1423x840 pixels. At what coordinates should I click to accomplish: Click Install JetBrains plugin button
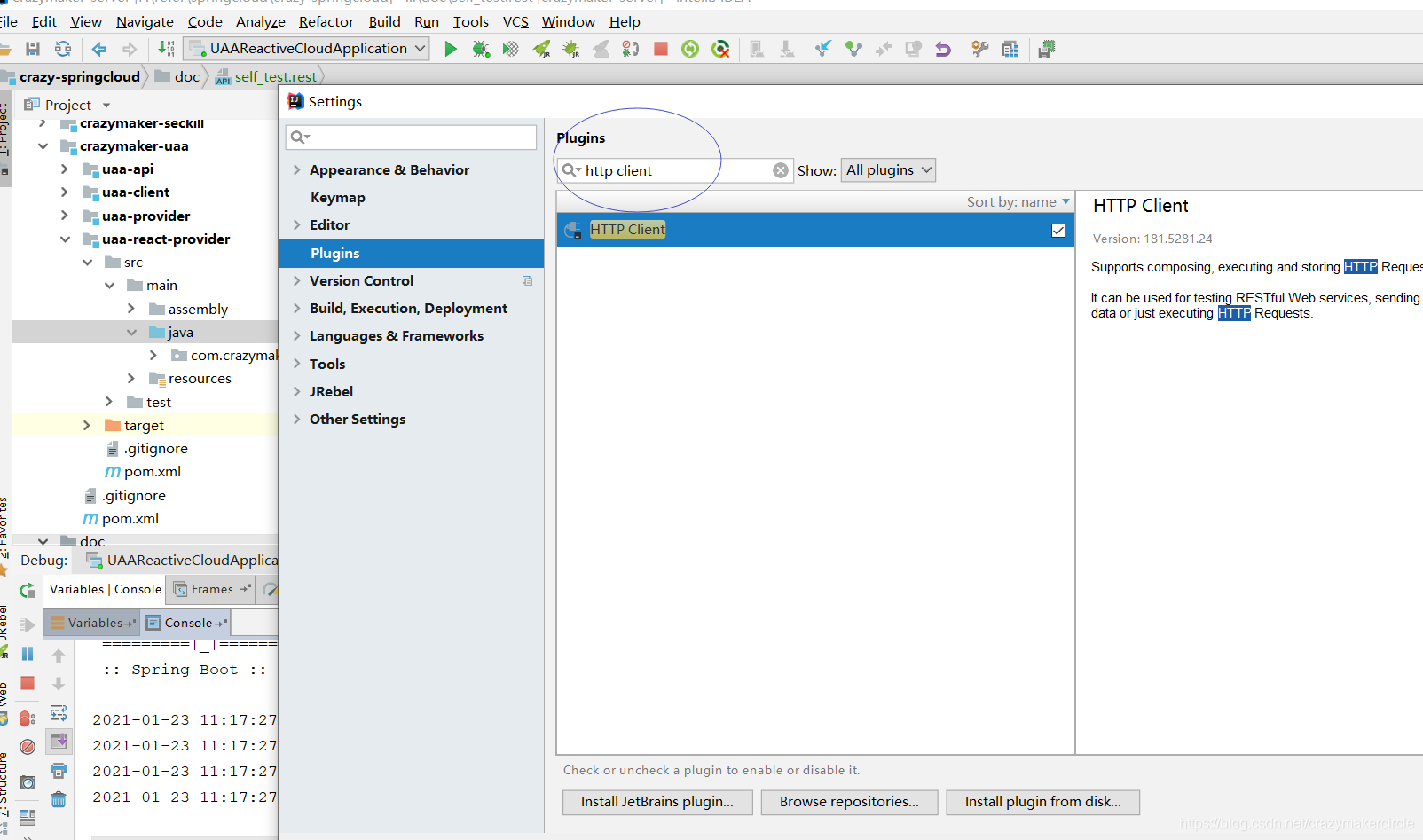657,802
